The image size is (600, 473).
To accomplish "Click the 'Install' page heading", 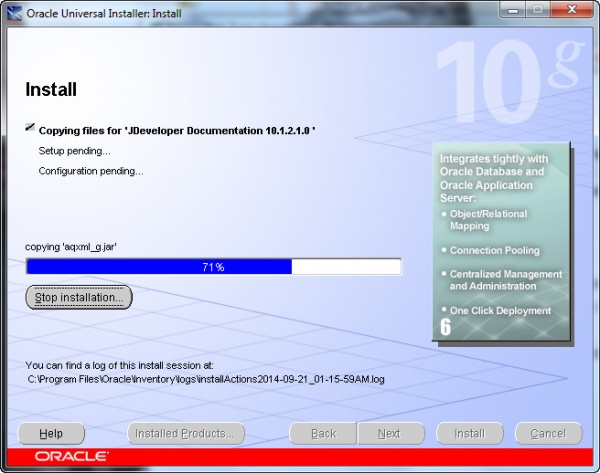I will click(51, 90).
